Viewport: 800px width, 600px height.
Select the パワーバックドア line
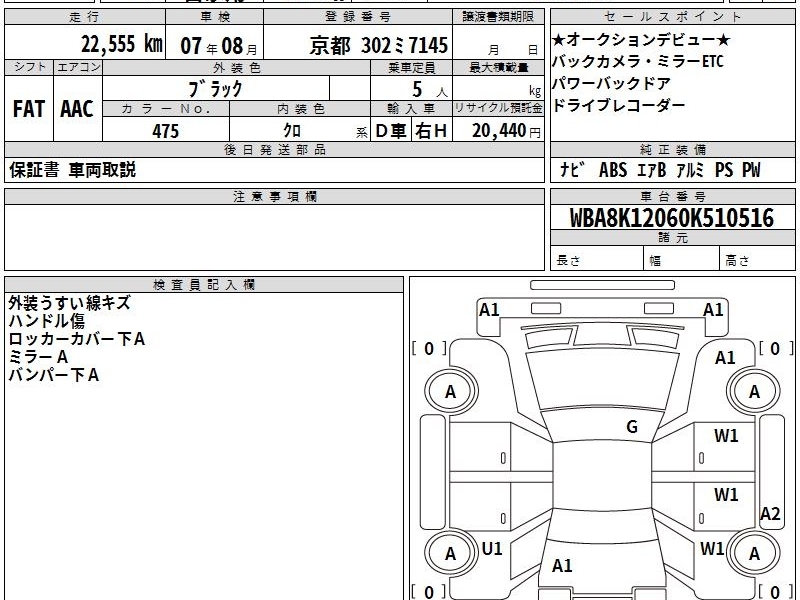pyautogui.click(x=611, y=83)
